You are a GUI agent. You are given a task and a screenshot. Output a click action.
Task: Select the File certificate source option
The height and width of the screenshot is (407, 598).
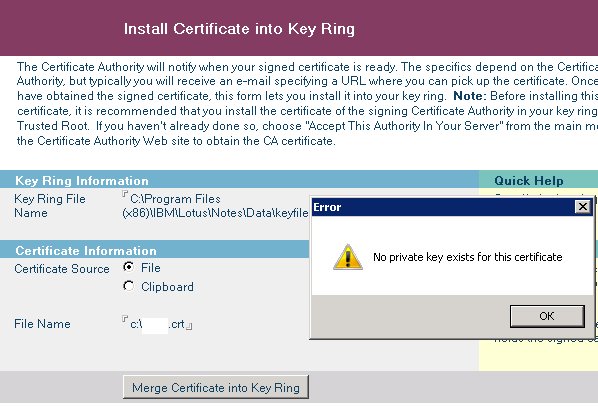(129, 267)
